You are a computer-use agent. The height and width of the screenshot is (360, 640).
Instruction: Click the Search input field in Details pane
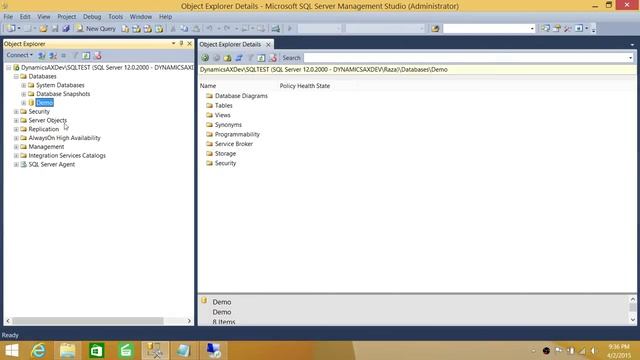465,58
